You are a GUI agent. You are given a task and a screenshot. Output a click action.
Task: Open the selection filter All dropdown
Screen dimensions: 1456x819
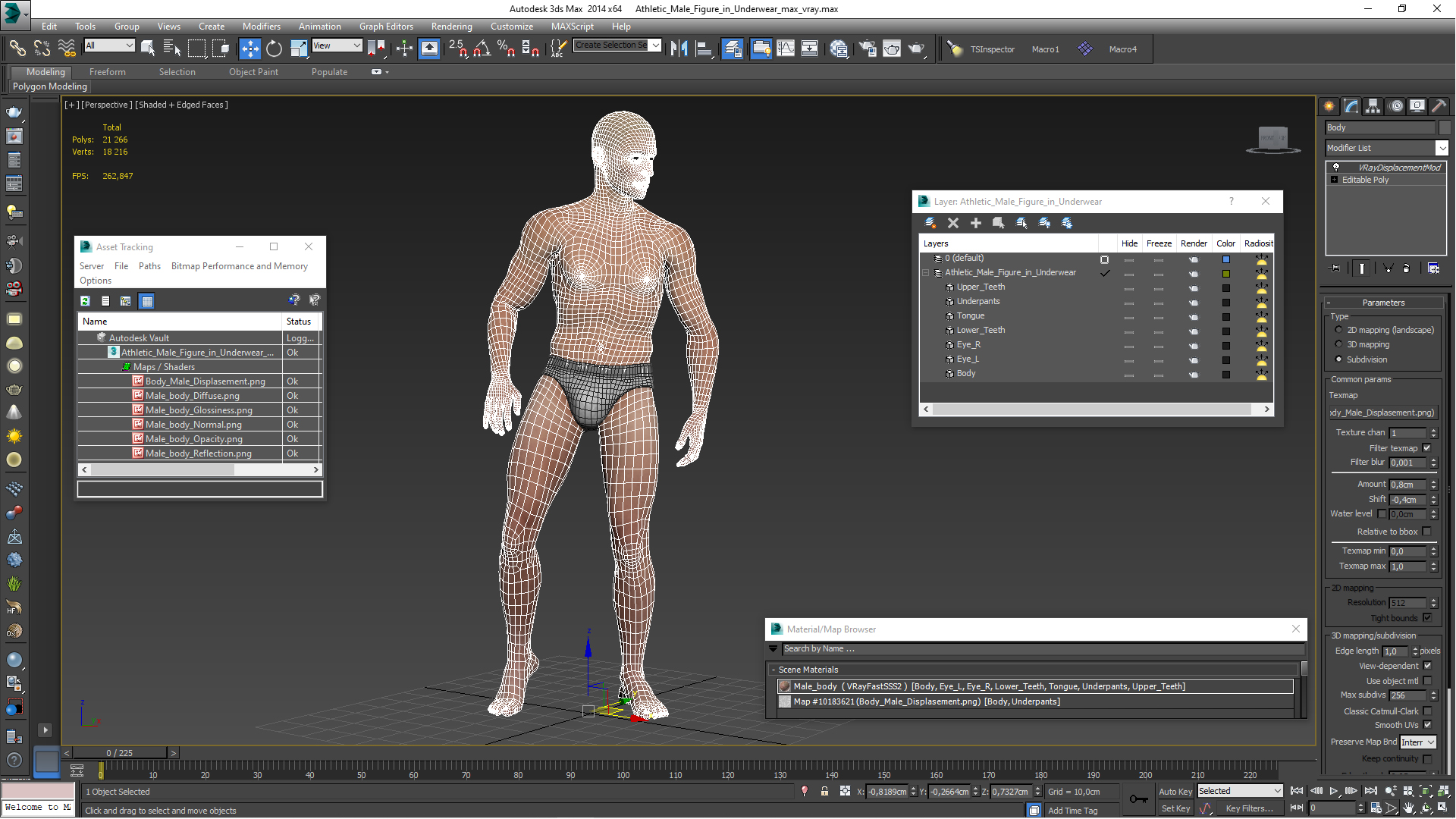110,45
